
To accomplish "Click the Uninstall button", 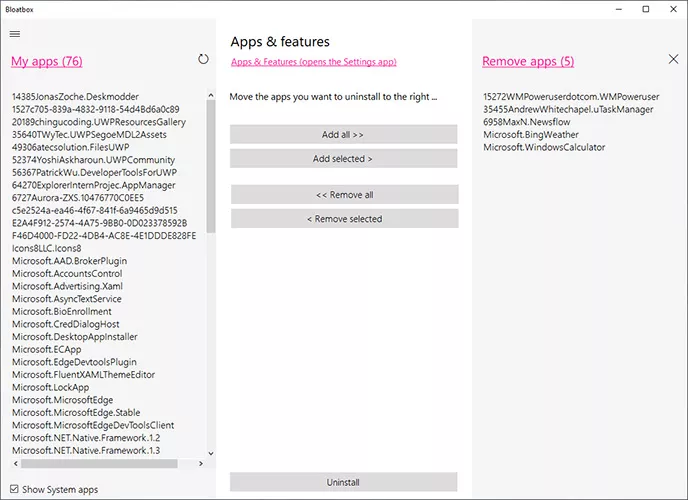I will tap(344, 482).
